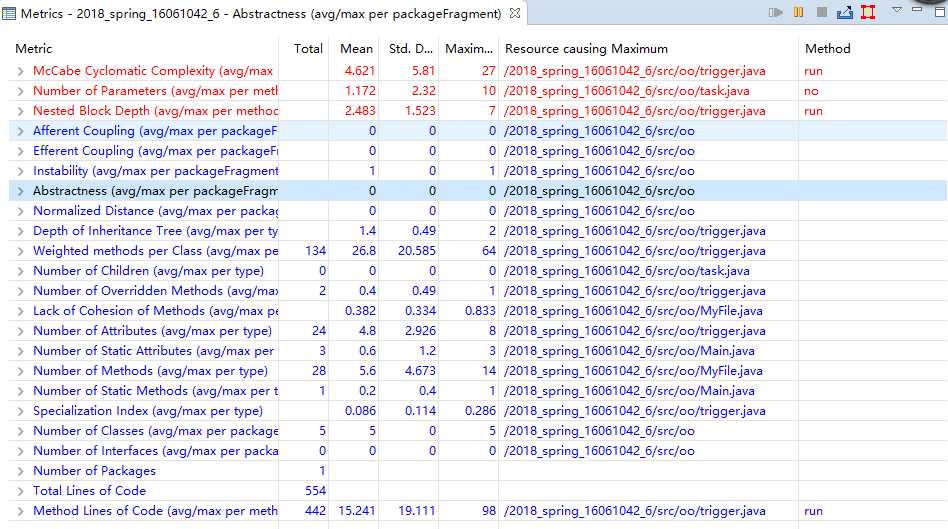The width and height of the screenshot is (948, 529).
Task: Click the Maximum column header
Action: 469,48
